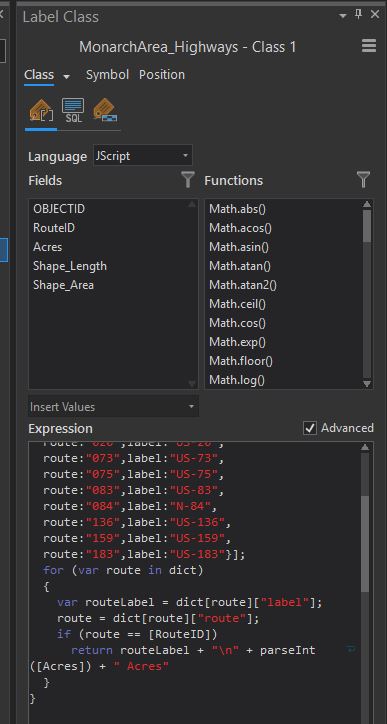Pin the Label Class pane

tap(358, 15)
